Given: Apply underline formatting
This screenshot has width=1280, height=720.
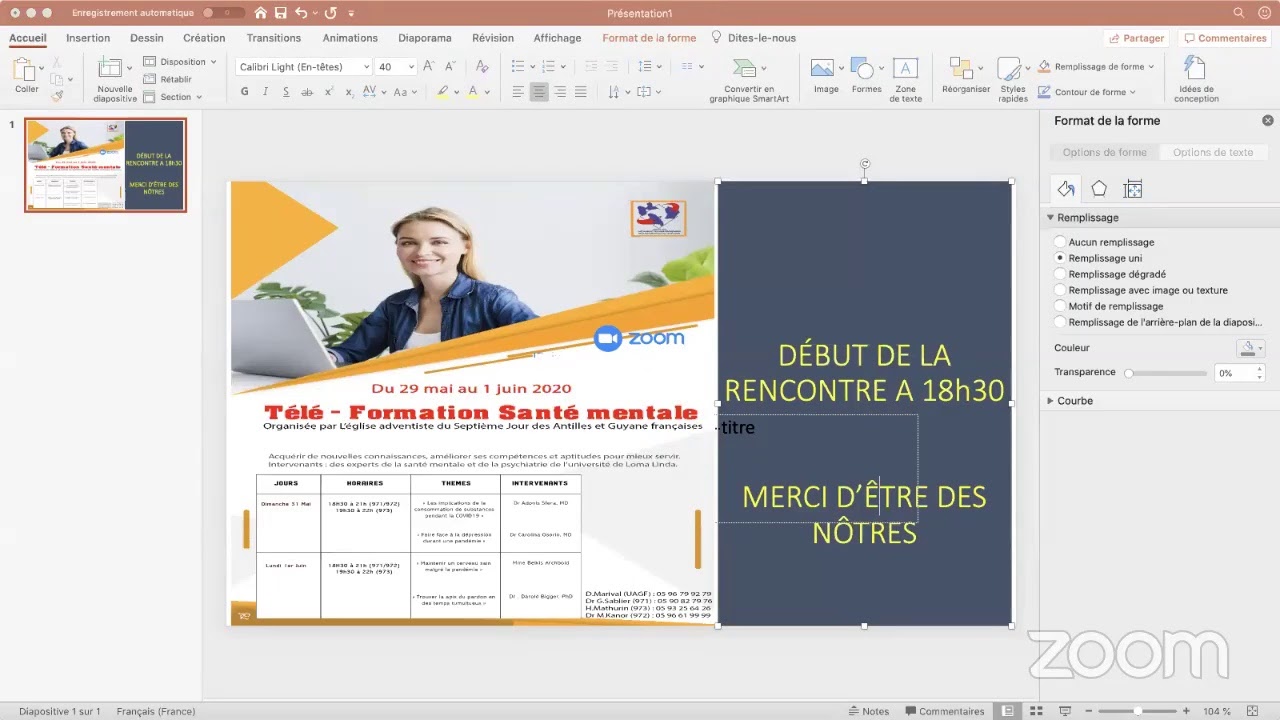Looking at the screenshot, I should tap(286, 91).
